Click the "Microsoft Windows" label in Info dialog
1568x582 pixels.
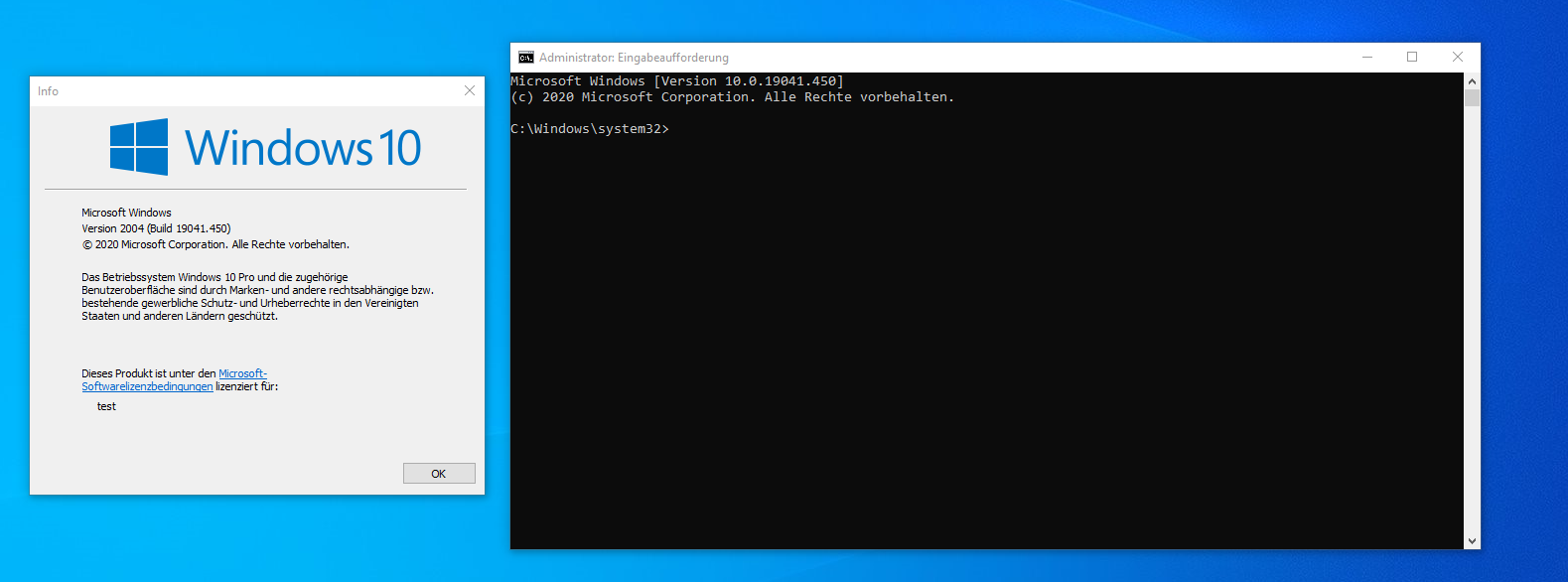[x=126, y=213]
